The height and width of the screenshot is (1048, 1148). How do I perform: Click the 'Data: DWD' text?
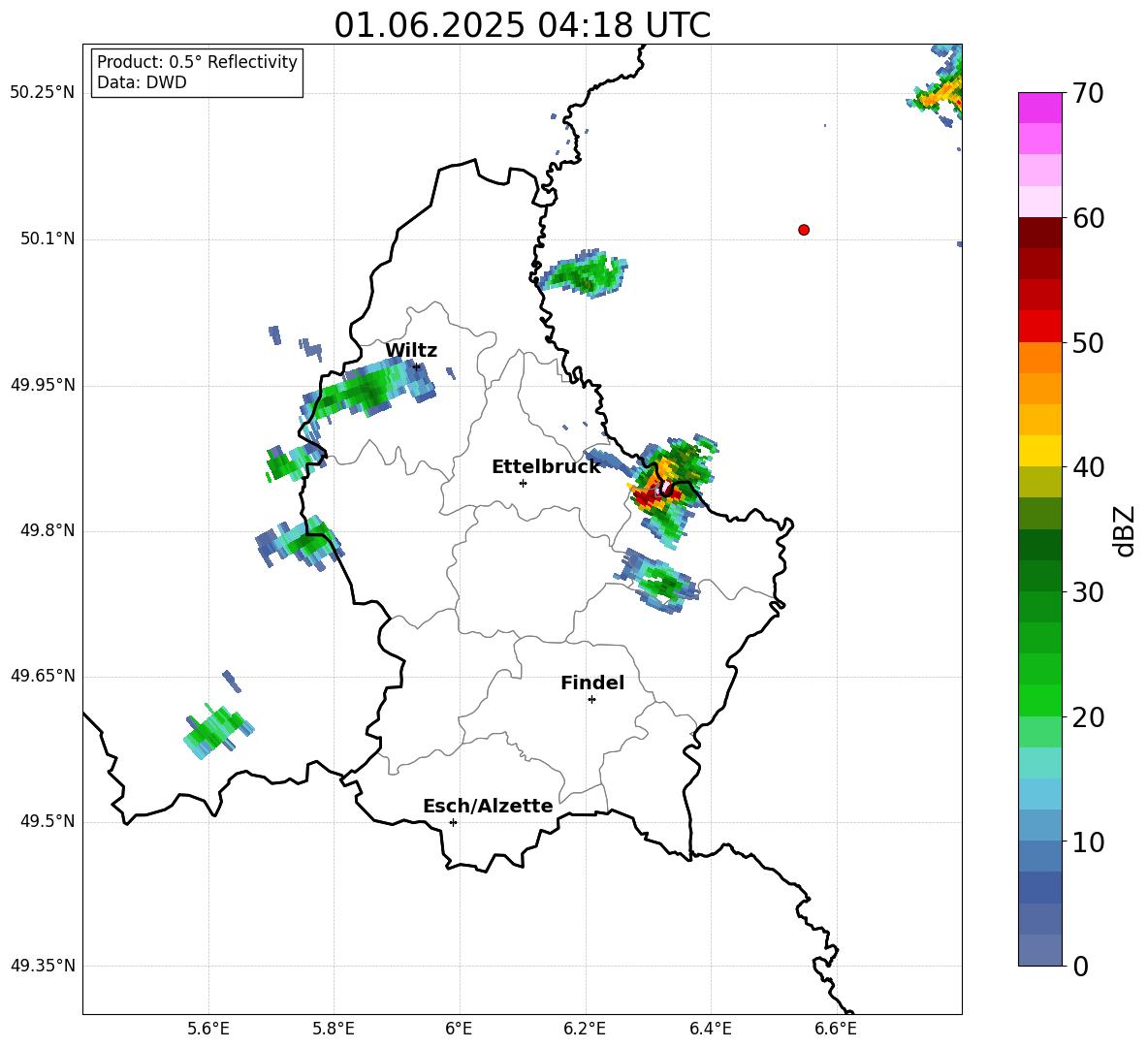coord(142,82)
